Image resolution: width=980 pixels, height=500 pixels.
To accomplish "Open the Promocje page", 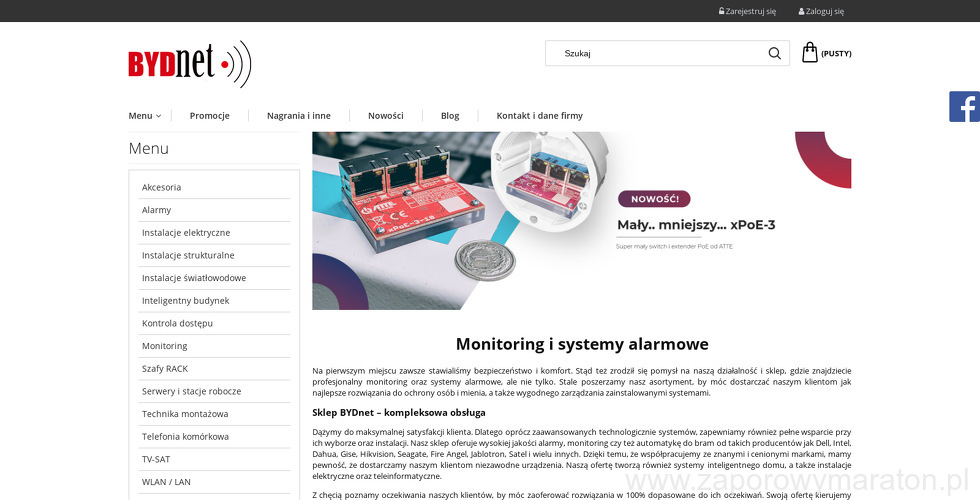I will tap(209, 116).
